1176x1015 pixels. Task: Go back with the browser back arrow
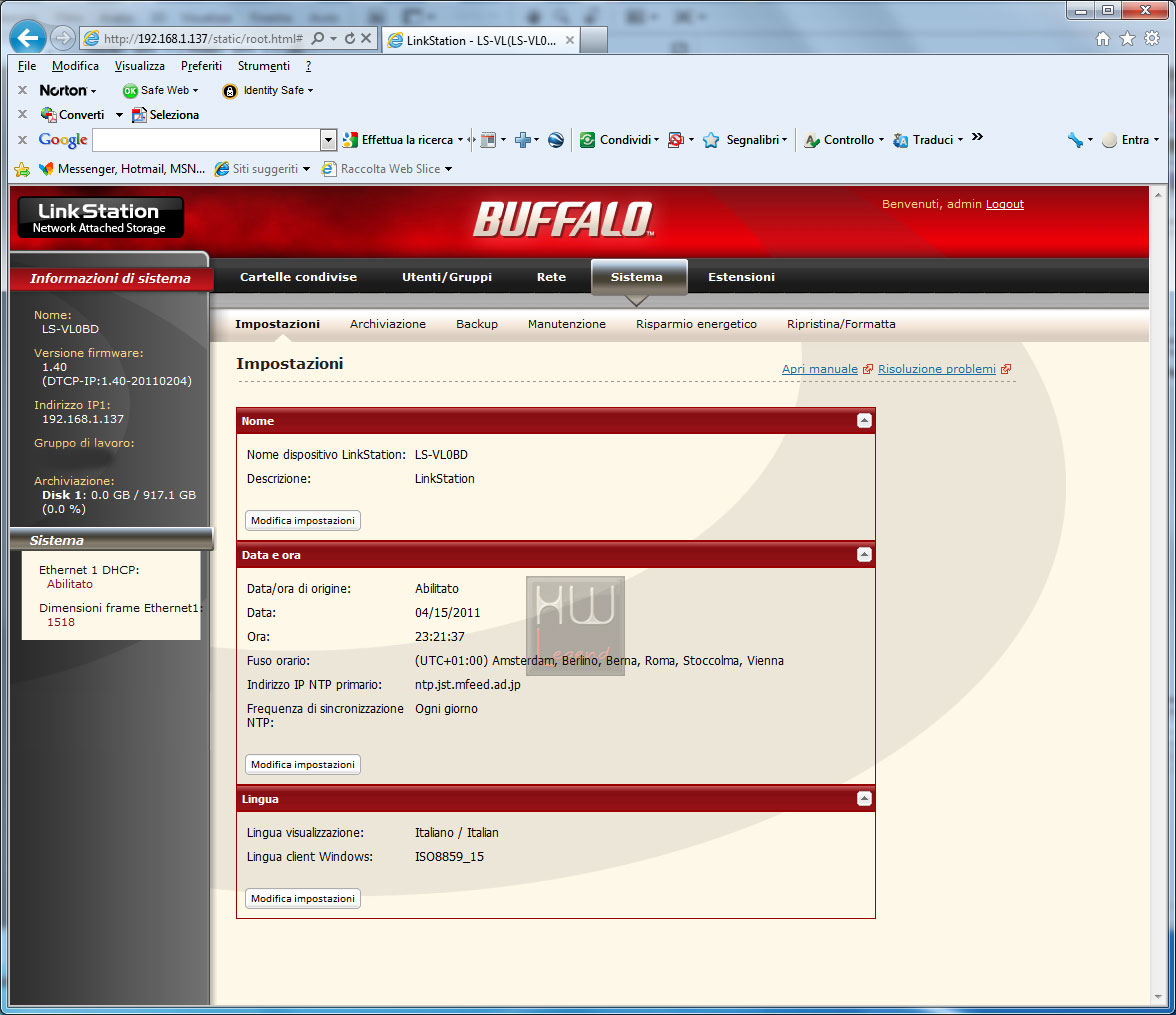(x=28, y=38)
